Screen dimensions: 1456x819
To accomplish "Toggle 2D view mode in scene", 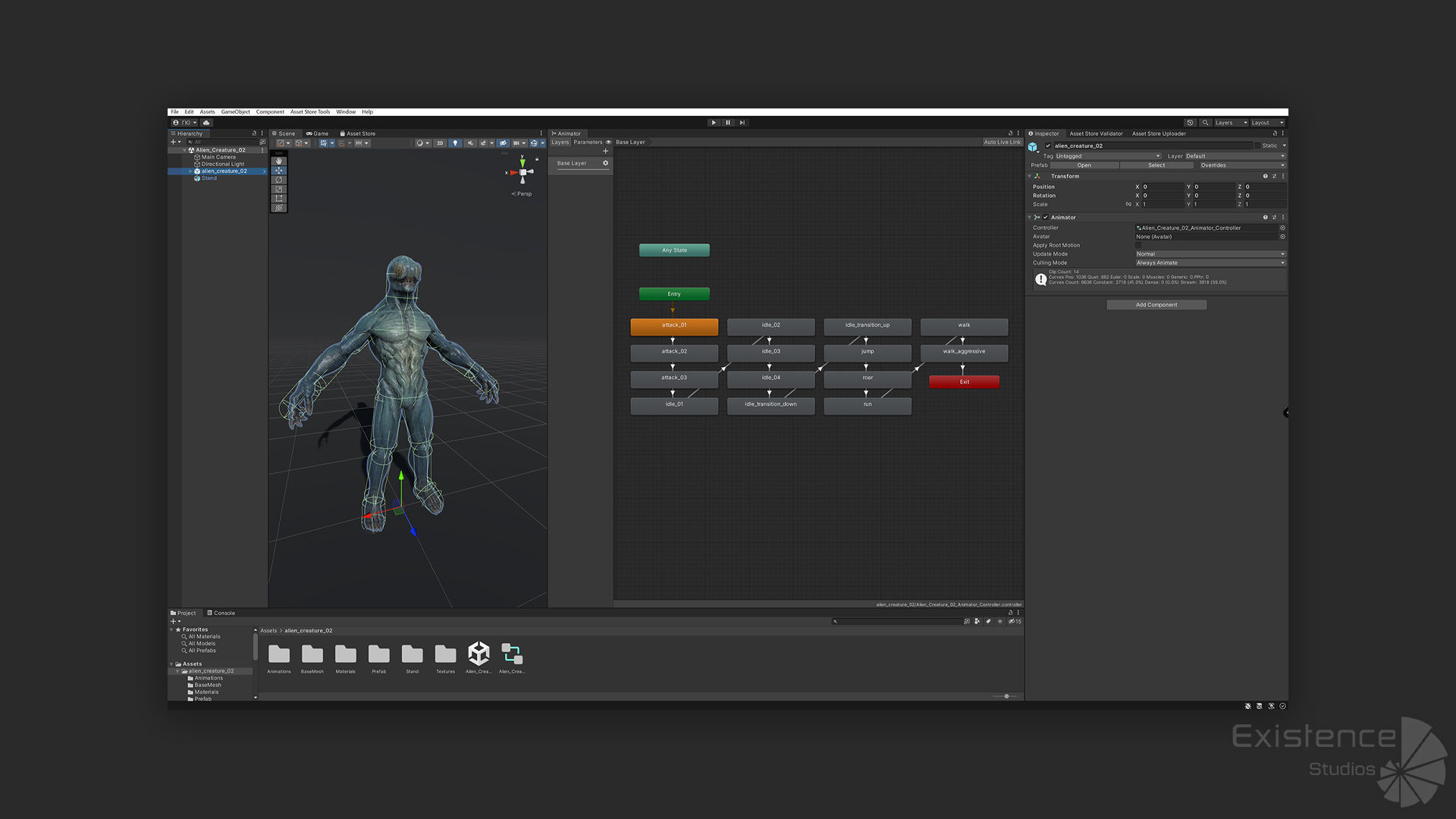I will pyautogui.click(x=440, y=143).
